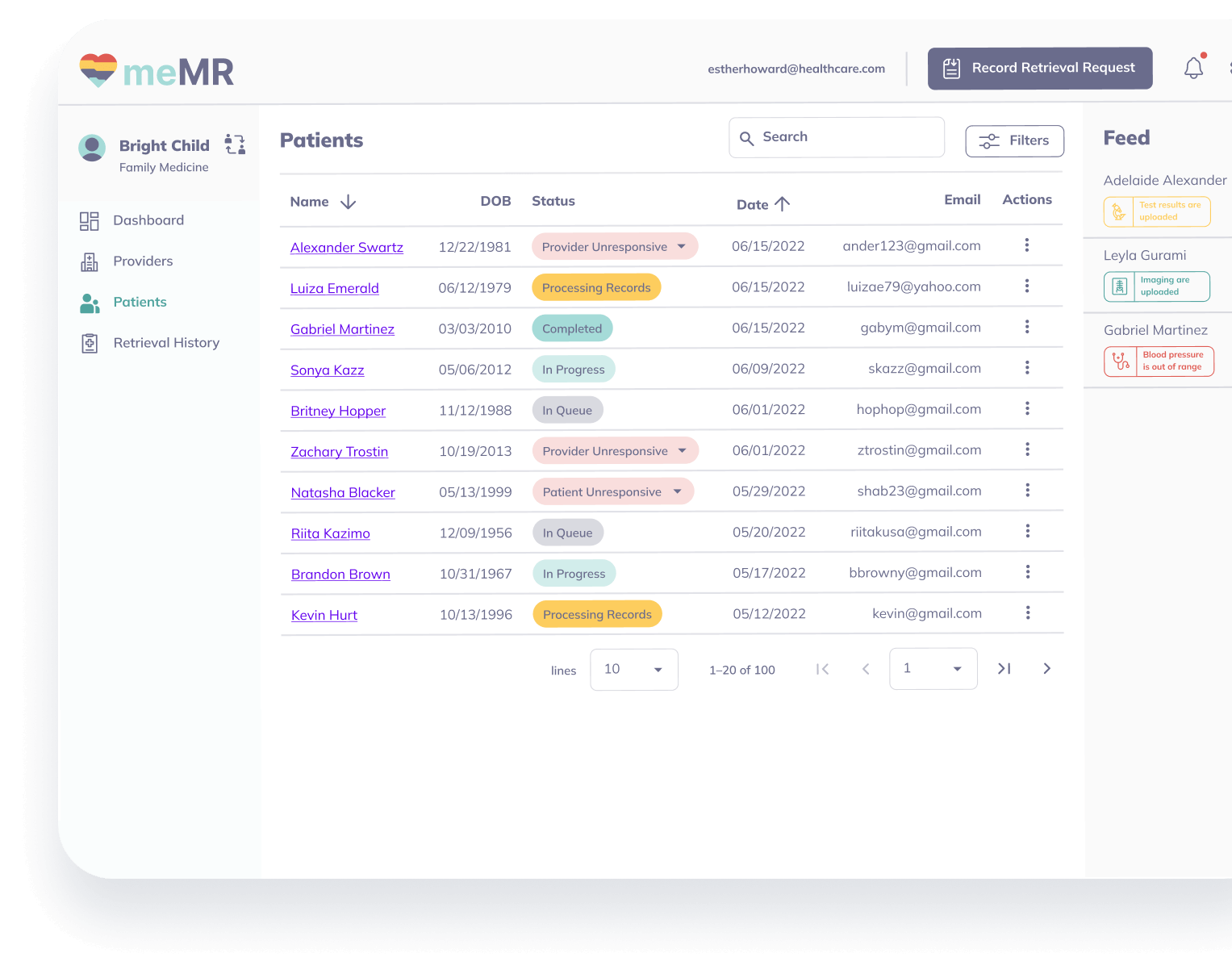Open actions menu for Alexander Swartz
The width and height of the screenshot is (1232, 978).
1027,245
